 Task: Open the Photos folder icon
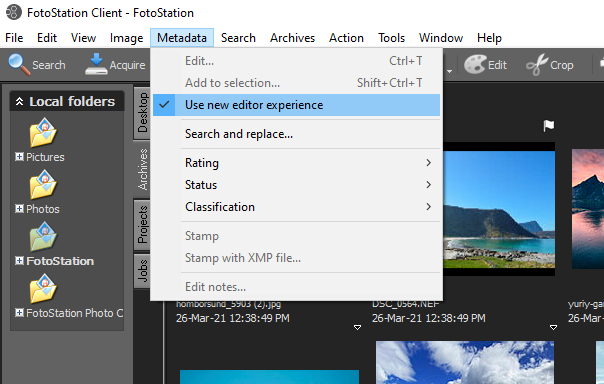[x=43, y=185]
